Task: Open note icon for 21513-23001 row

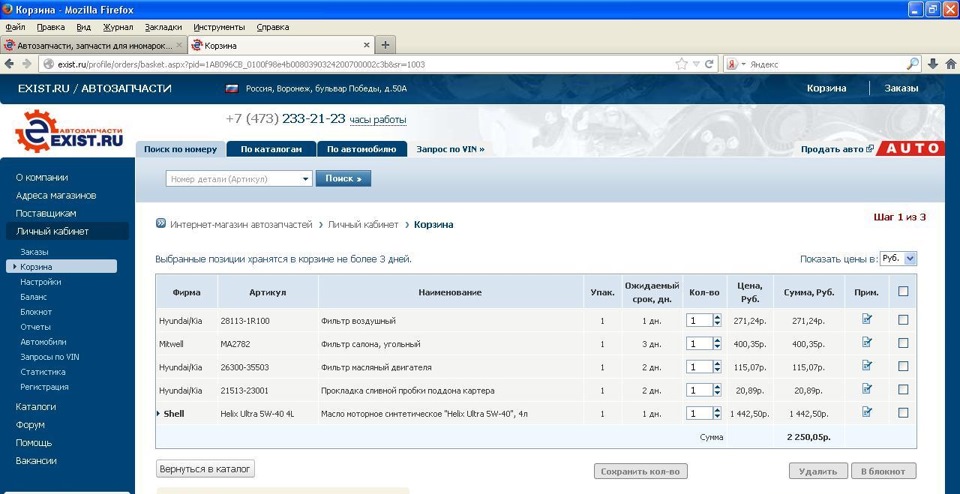Action: click(866, 389)
